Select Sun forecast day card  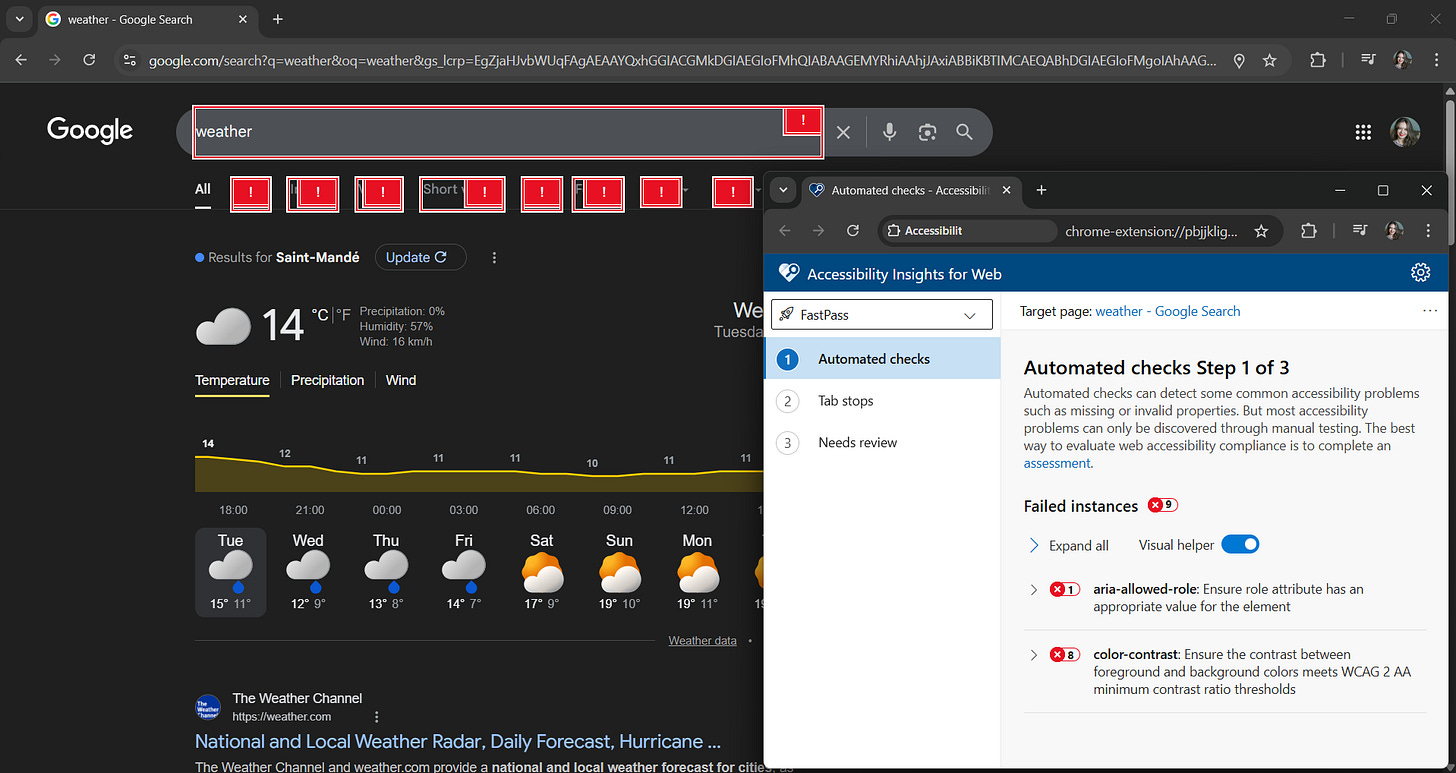[619, 572]
